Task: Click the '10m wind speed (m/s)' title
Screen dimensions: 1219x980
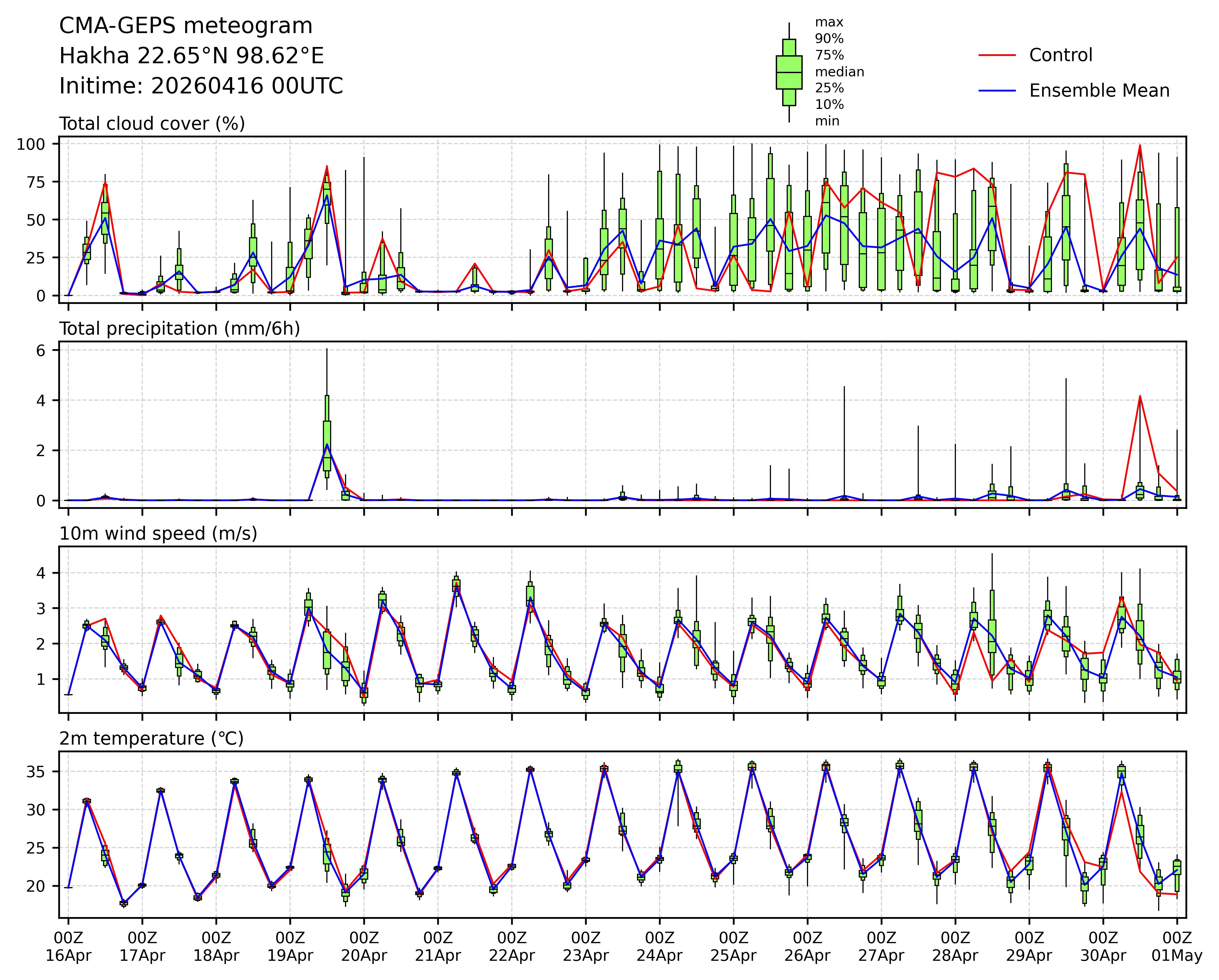Action: (158, 533)
